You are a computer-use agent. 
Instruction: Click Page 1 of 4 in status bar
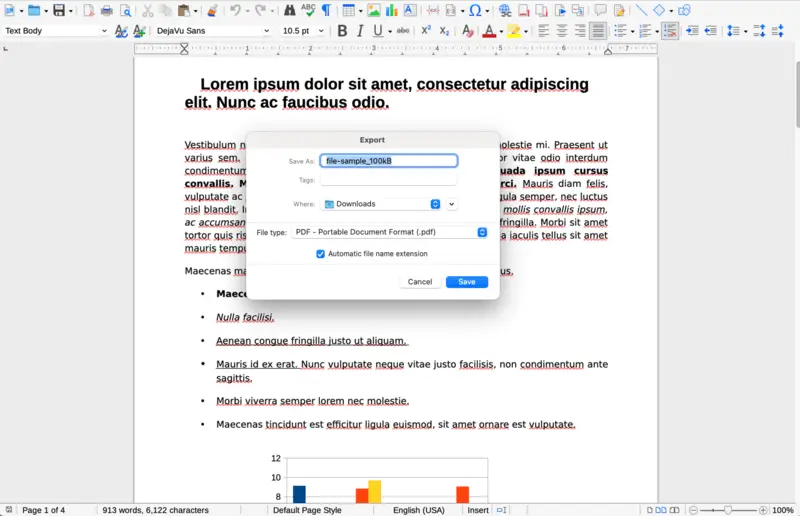point(43,510)
